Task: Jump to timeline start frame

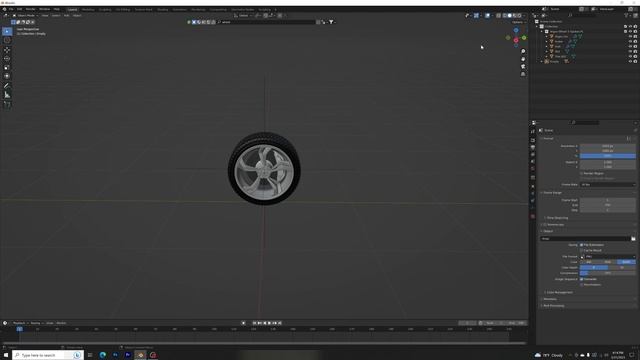Action: [254, 323]
